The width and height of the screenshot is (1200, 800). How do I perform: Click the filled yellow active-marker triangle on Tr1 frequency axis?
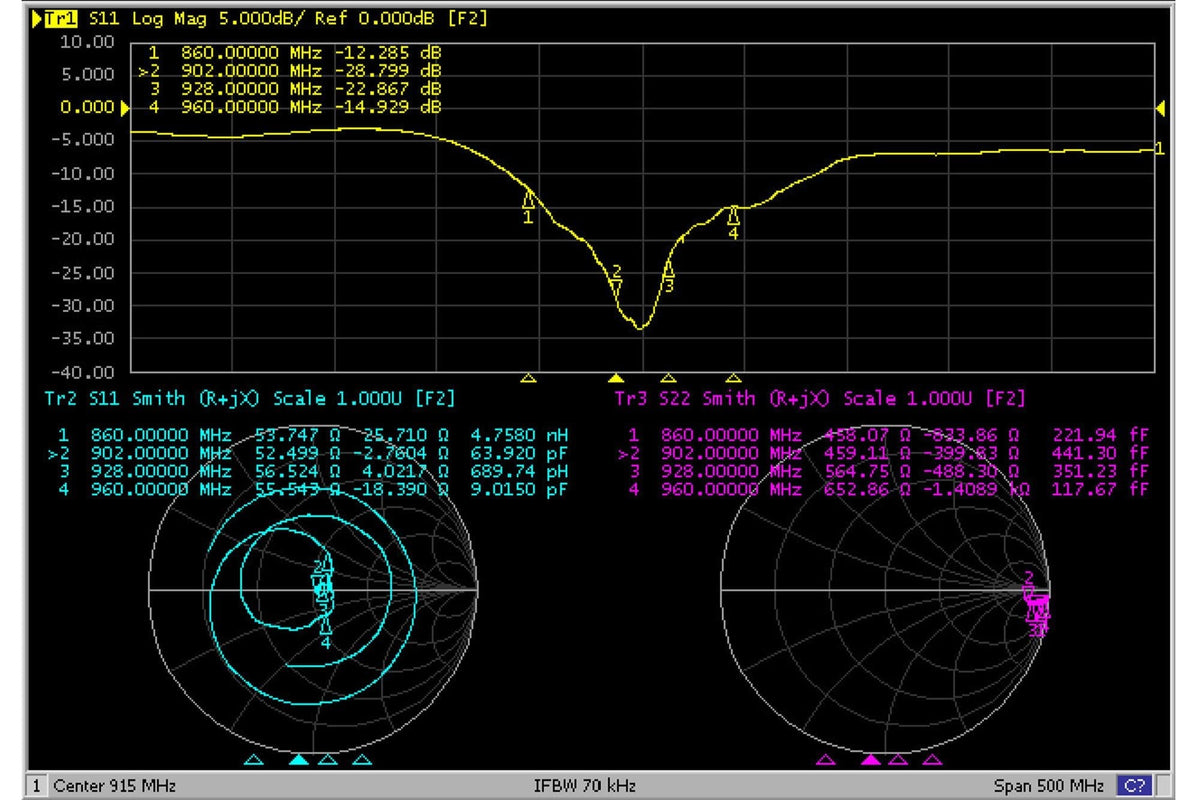click(616, 378)
